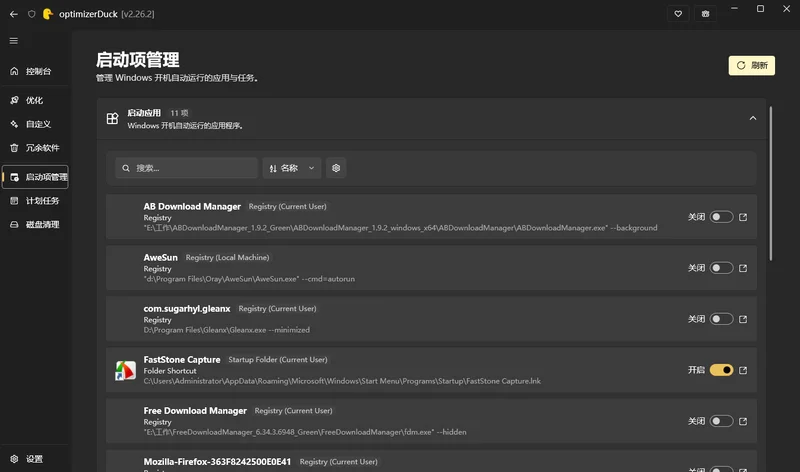Click the ABDownloadManager.exe path text

[x=400, y=228]
